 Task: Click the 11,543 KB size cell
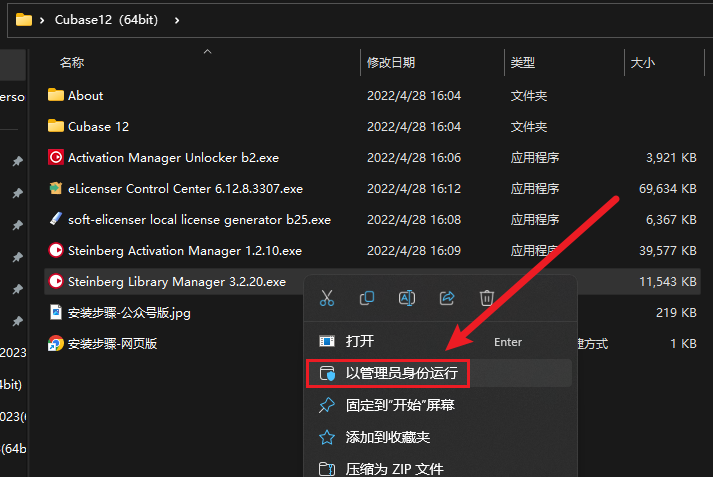point(668,282)
